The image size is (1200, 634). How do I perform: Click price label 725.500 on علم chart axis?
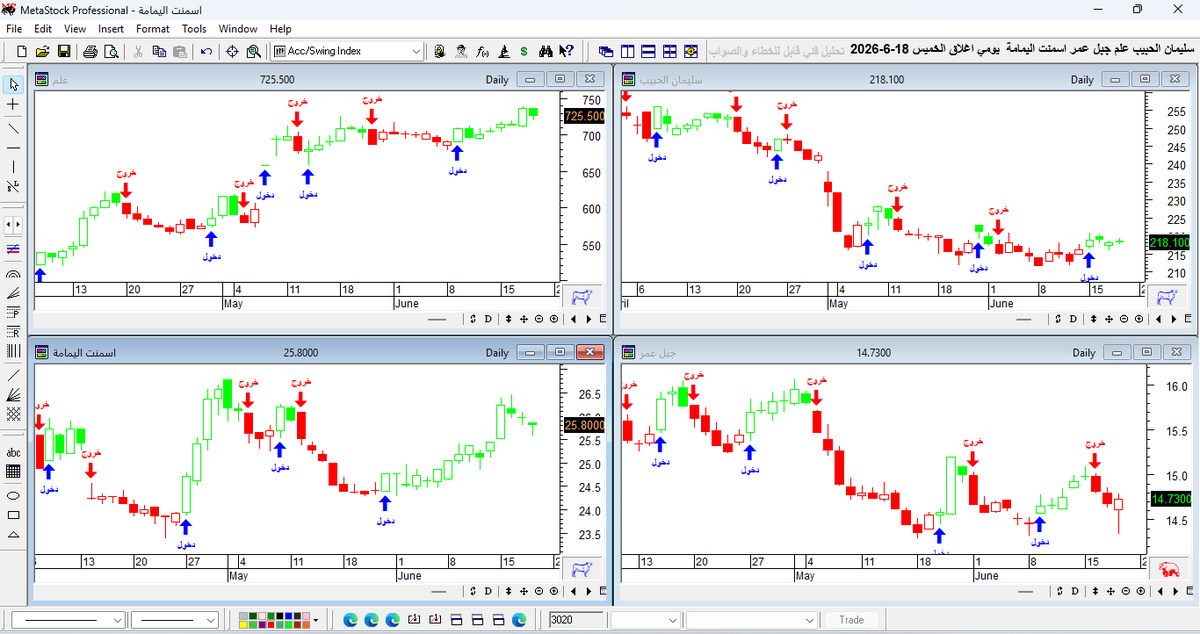pos(584,116)
